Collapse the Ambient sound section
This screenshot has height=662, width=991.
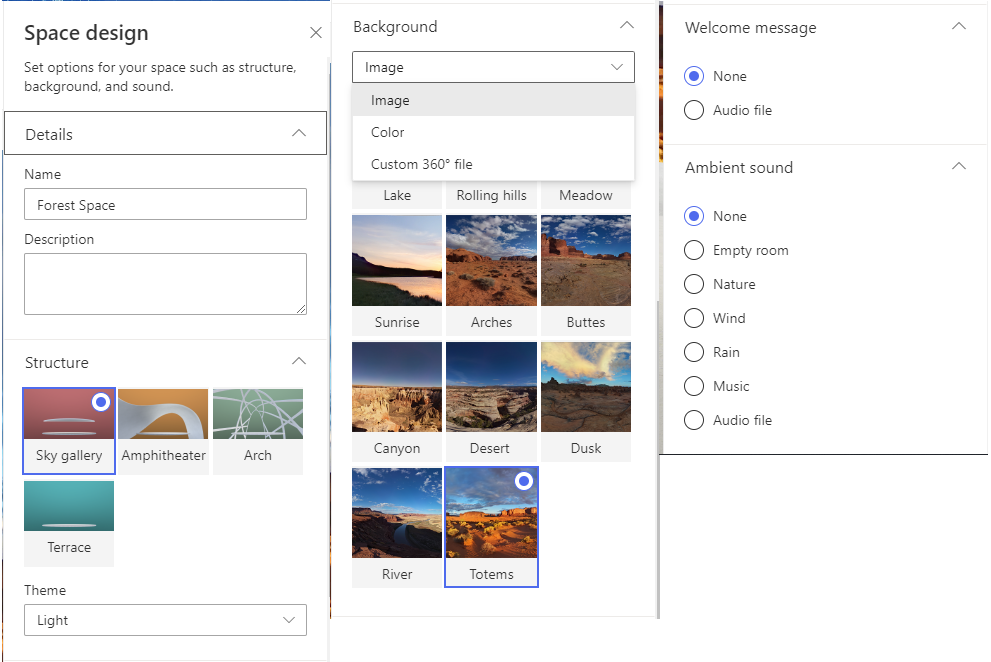[x=959, y=166]
